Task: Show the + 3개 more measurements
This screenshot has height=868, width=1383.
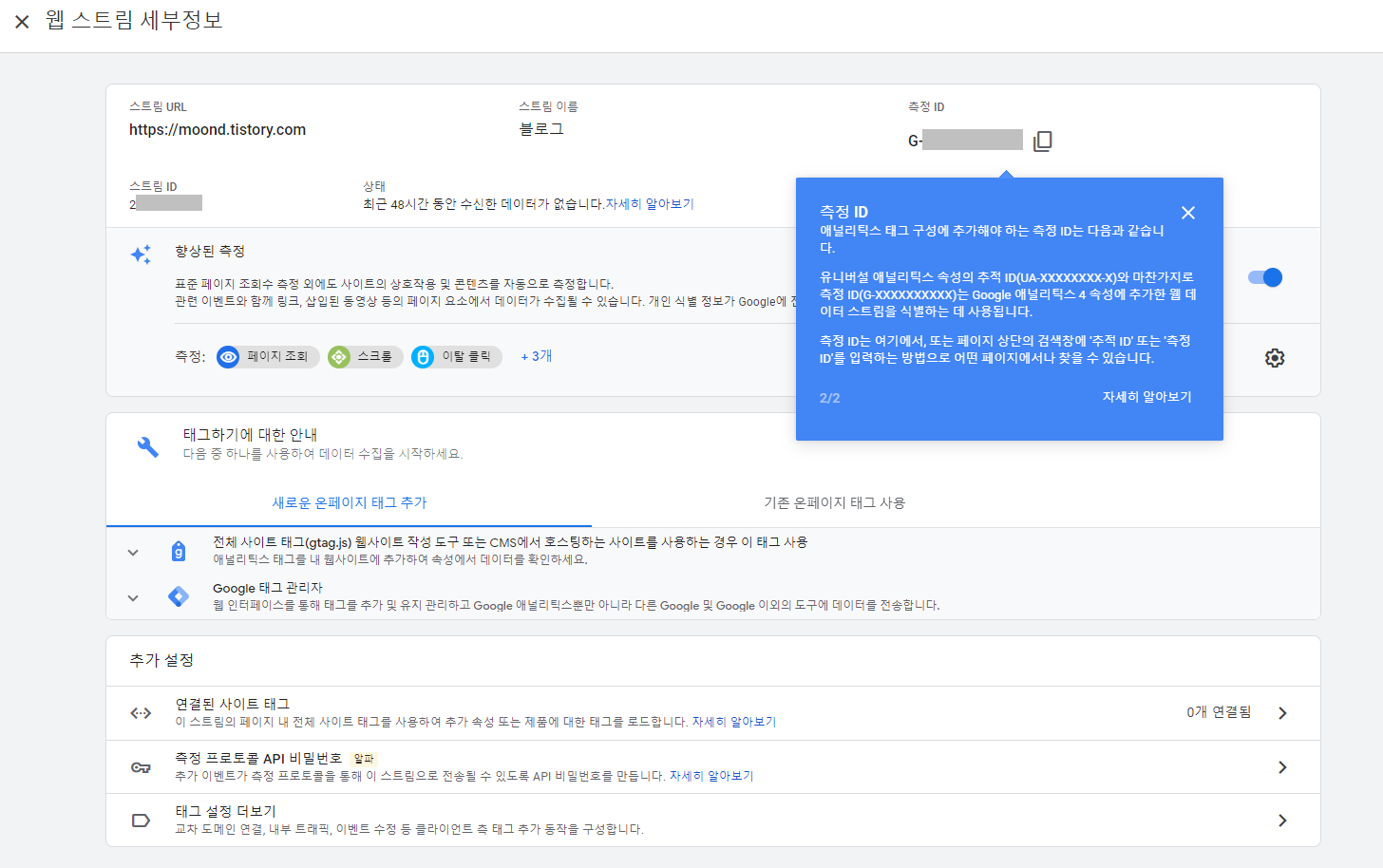Action: (537, 356)
